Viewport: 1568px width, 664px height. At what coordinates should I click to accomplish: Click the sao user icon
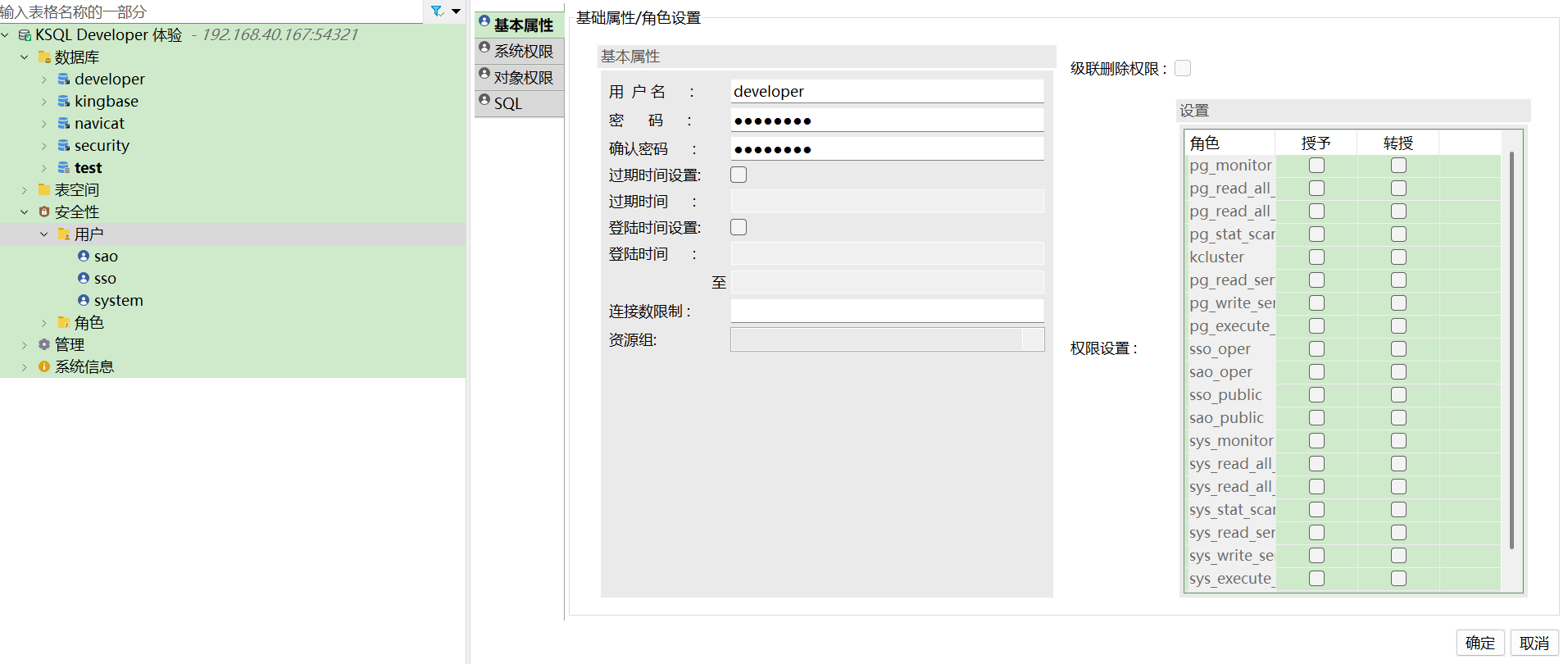pos(84,257)
